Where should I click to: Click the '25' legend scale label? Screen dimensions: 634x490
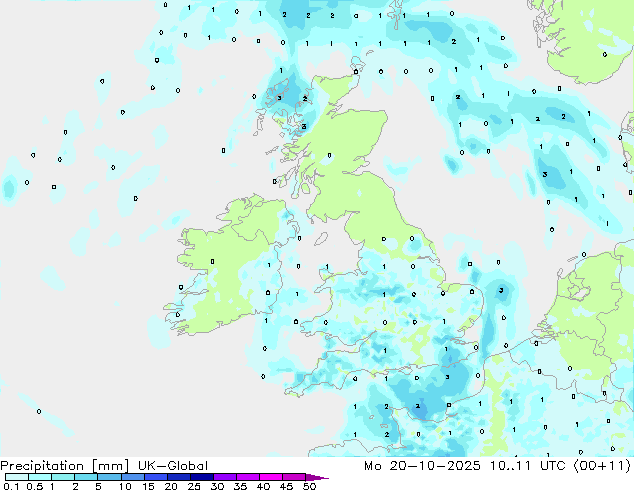194,486
